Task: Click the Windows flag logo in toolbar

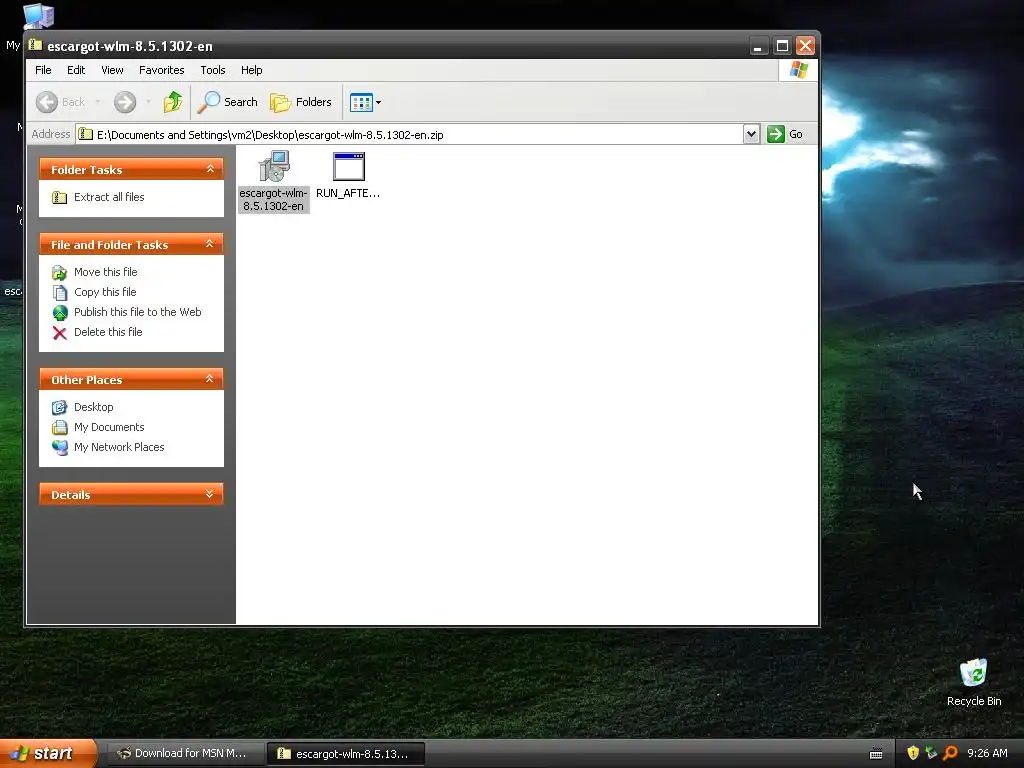Action: 799,70
